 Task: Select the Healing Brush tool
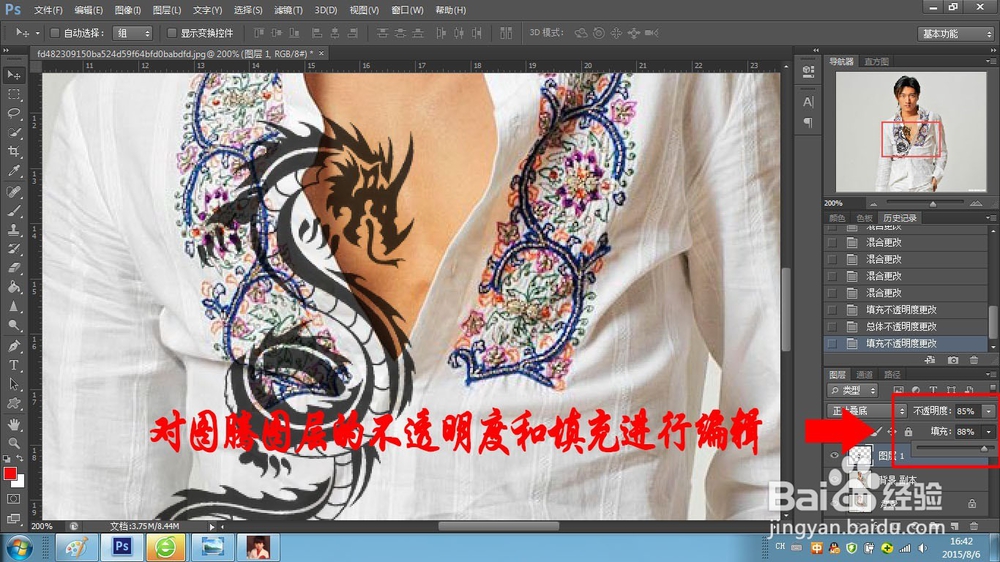point(13,191)
